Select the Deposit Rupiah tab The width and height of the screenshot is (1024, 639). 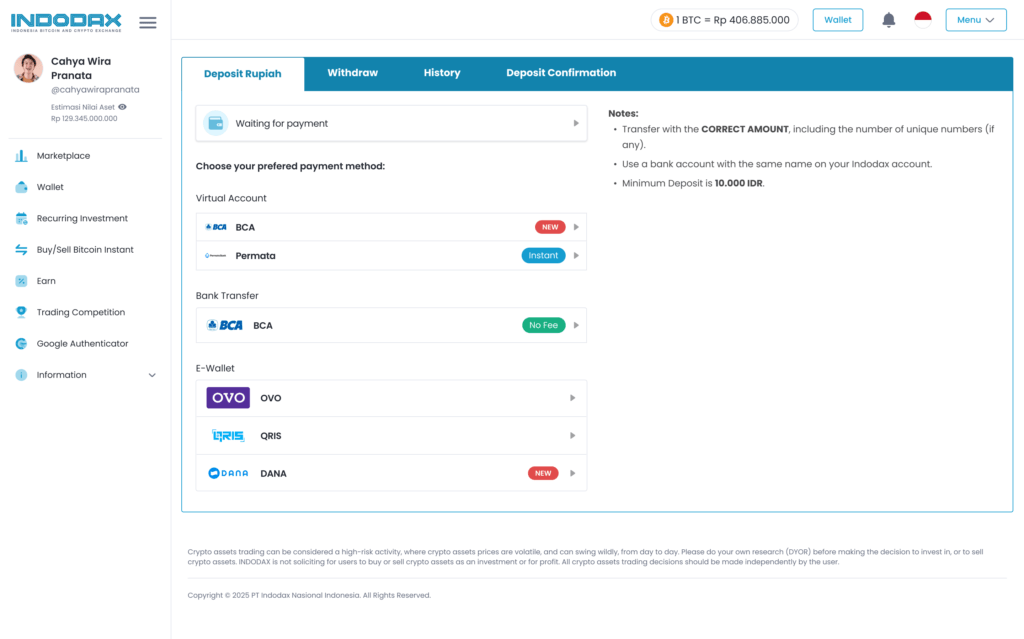[x=243, y=74]
